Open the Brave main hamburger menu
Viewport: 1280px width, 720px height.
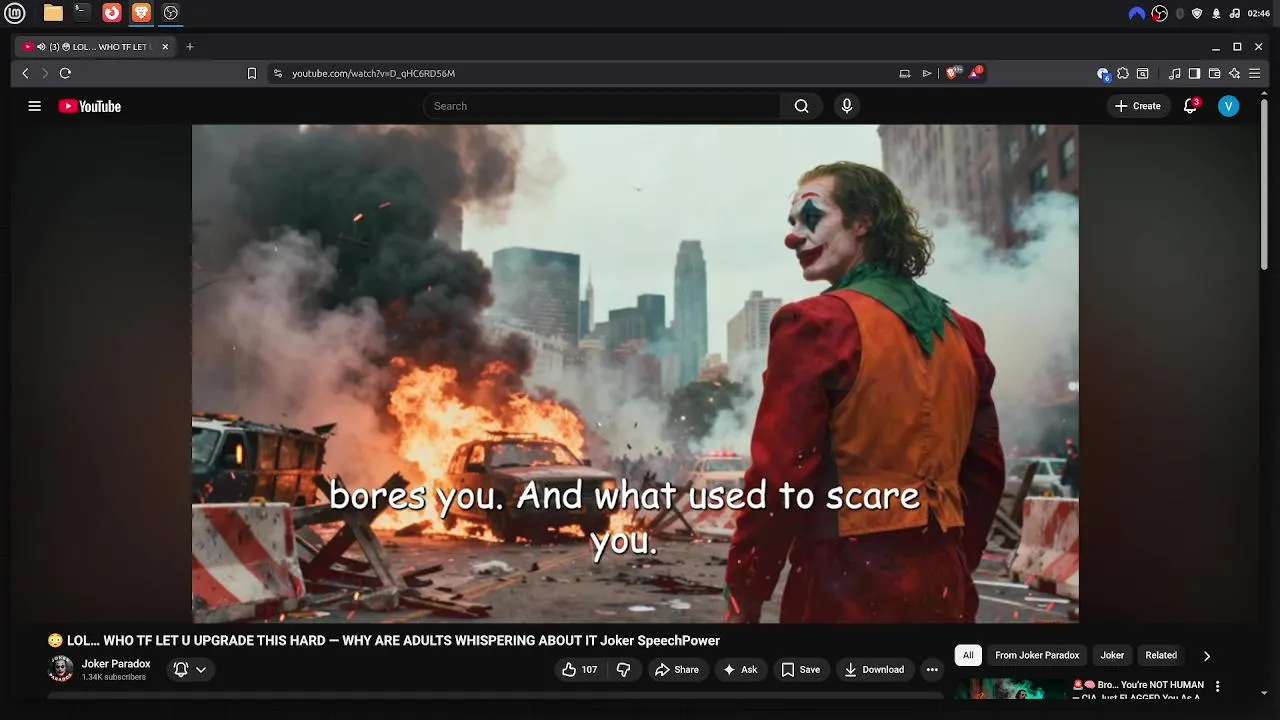[x=1255, y=73]
